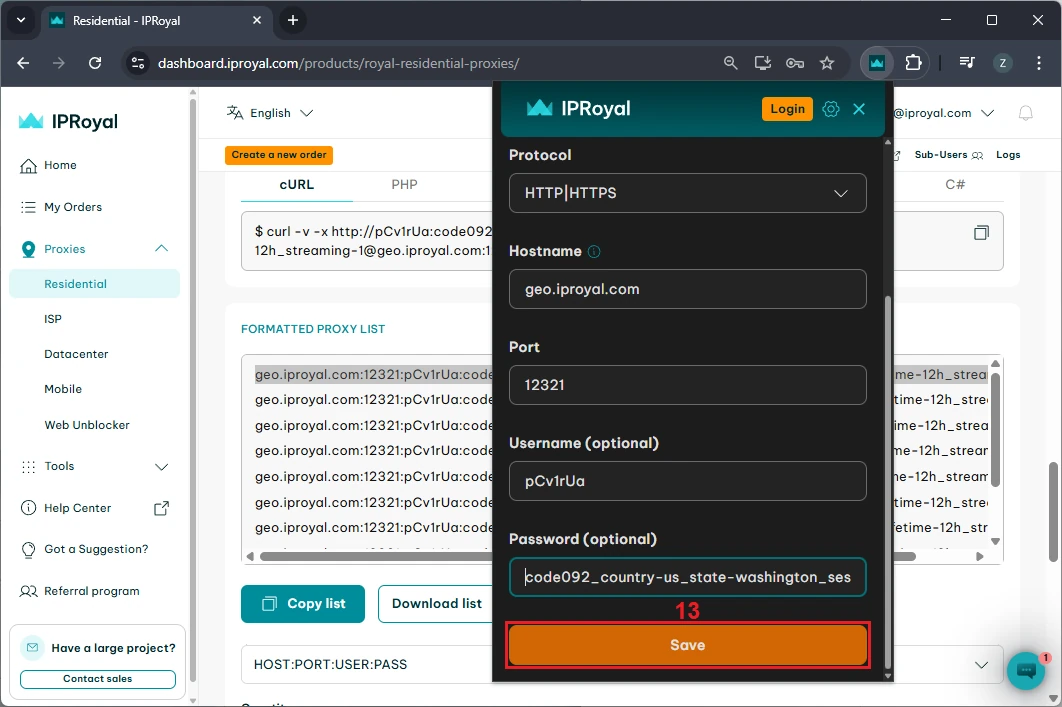Bookmark this page with star icon
Image resolution: width=1062 pixels, height=707 pixels.
point(827,63)
